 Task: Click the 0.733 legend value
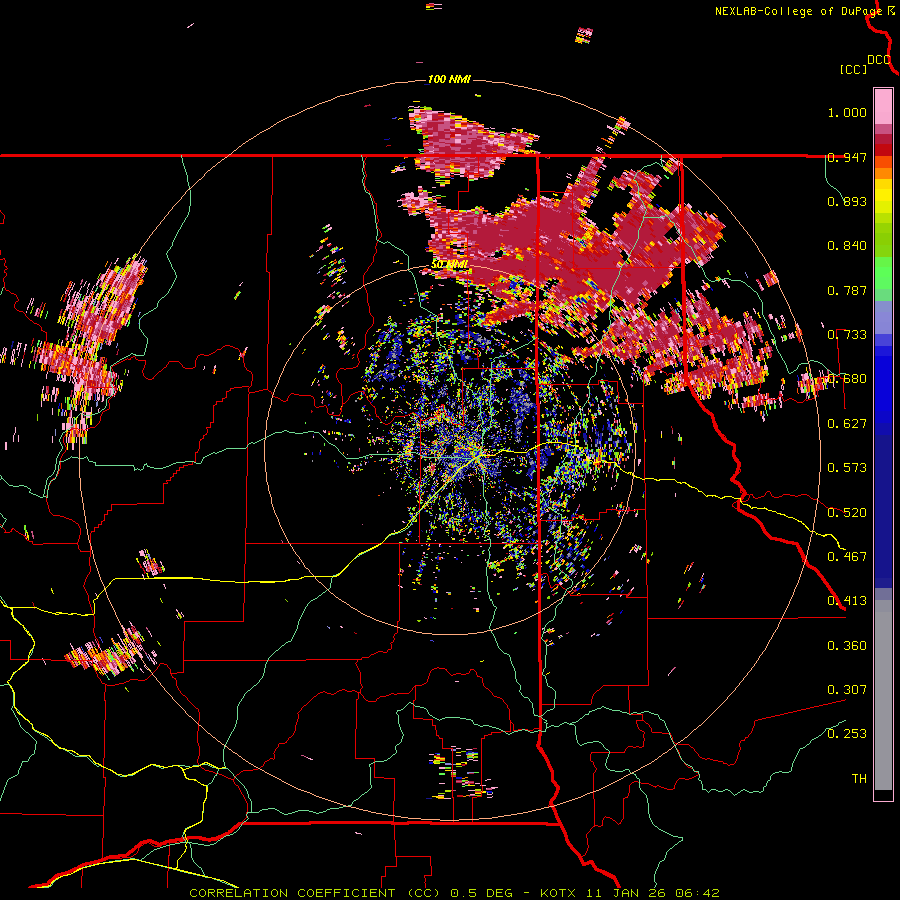point(847,335)
